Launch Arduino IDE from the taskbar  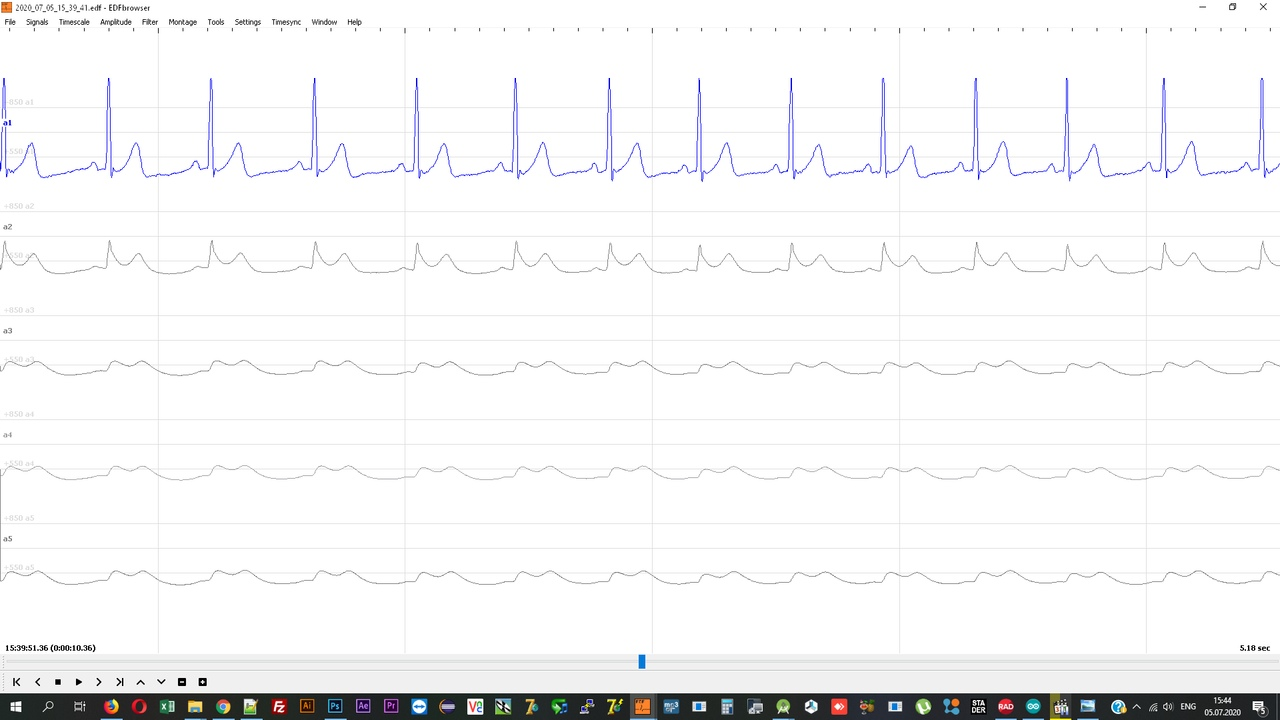pos(1033,707)
